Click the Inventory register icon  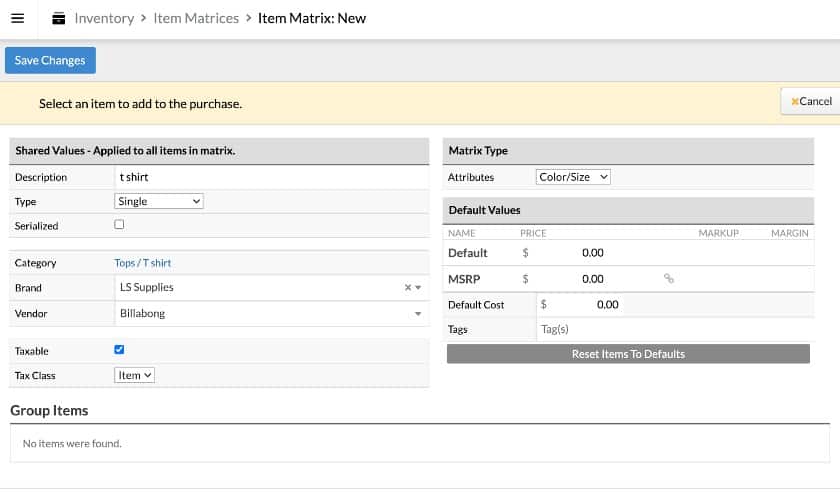[58, 18]
